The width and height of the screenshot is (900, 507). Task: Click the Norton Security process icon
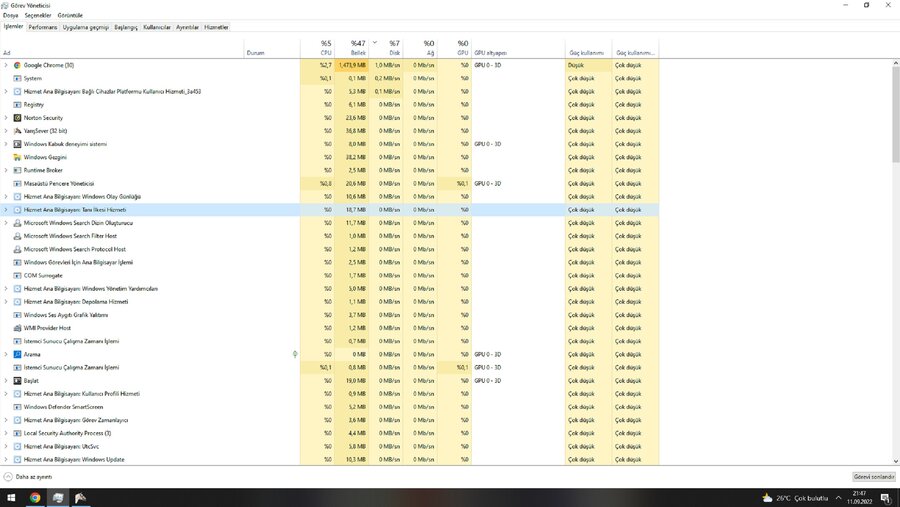(17, 118)
